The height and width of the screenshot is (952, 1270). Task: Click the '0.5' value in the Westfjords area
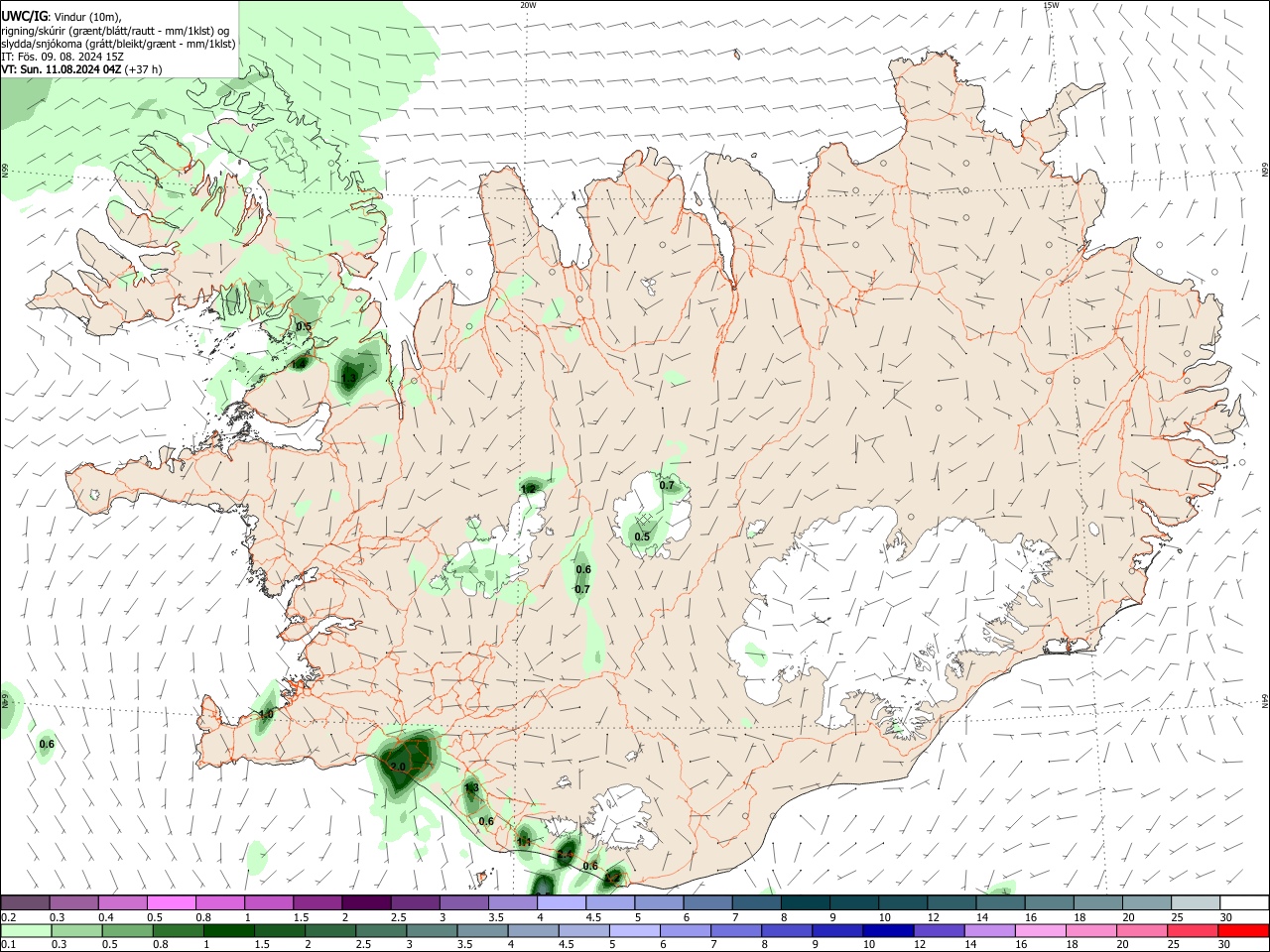pyautogui.click(x=304, y=326)
